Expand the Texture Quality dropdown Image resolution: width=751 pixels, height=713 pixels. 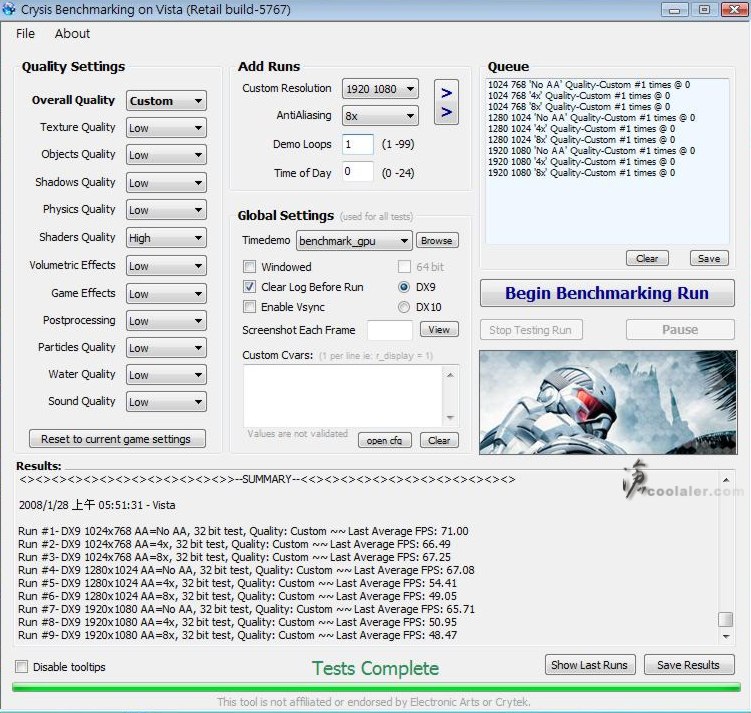pyautogui.click(x=166, y=128)
